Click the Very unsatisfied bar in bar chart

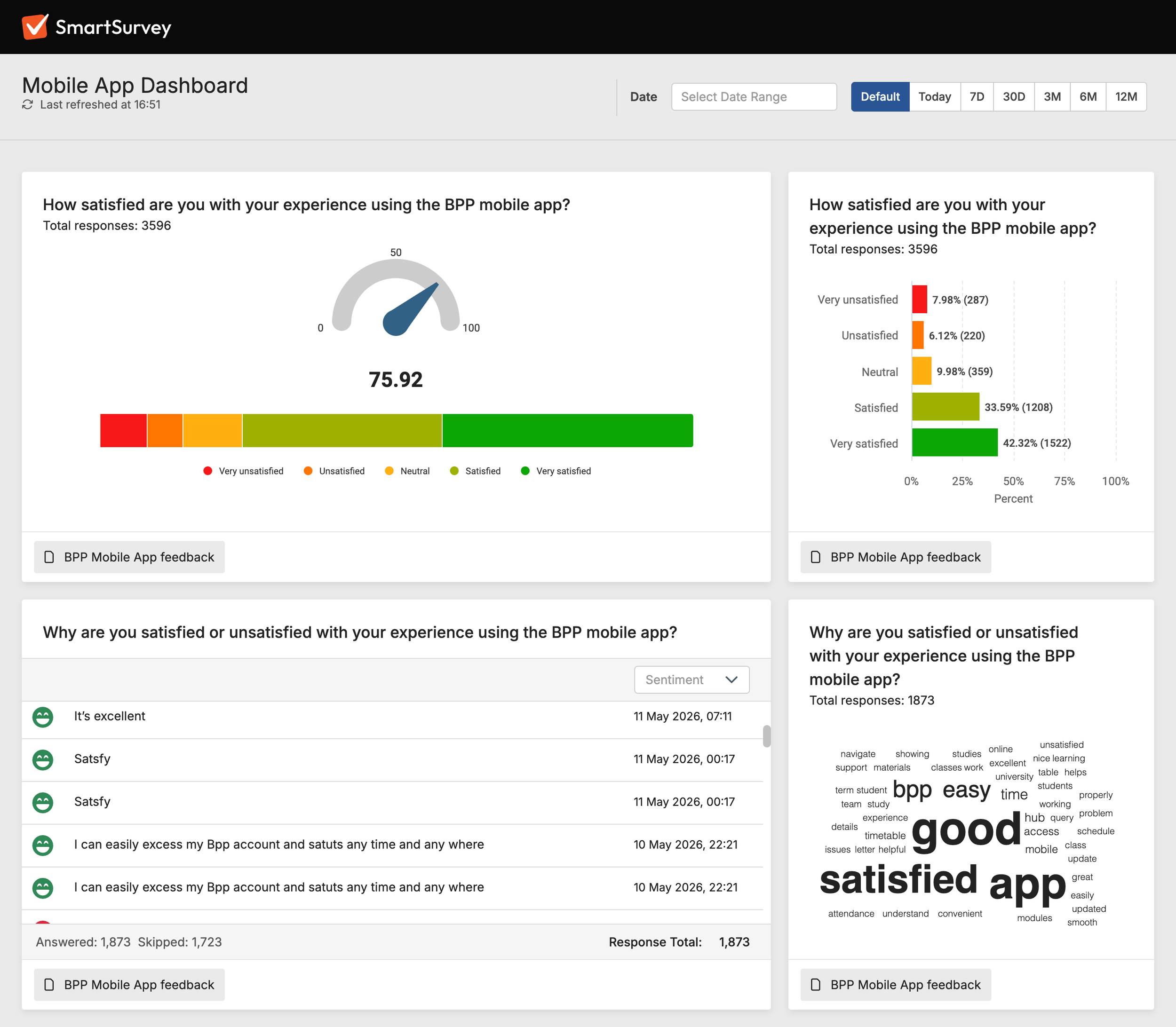coord(920,299)
